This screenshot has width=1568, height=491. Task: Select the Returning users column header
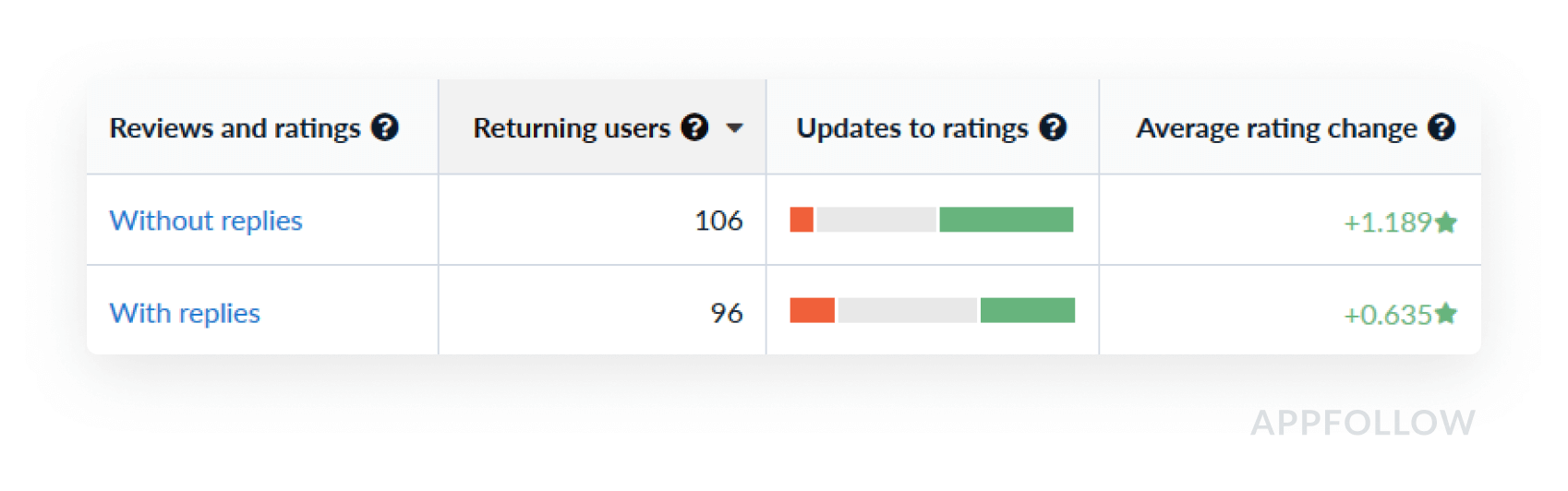[x=572, y=127]
